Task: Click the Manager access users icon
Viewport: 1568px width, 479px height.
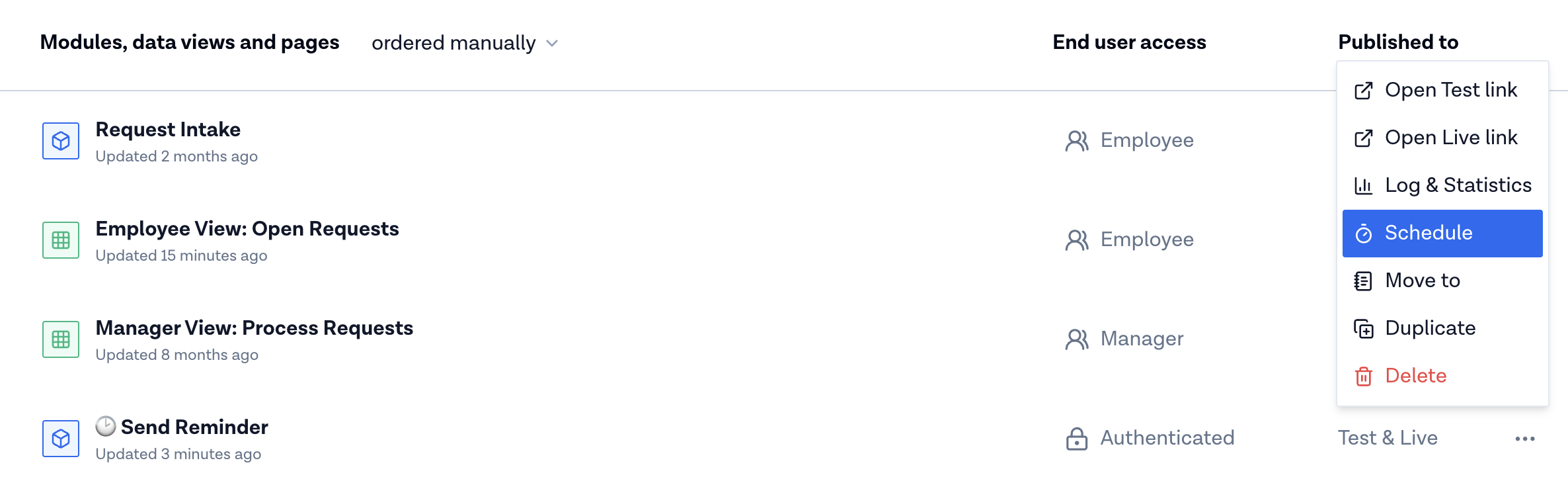Action: click(x=1076, y=339)
